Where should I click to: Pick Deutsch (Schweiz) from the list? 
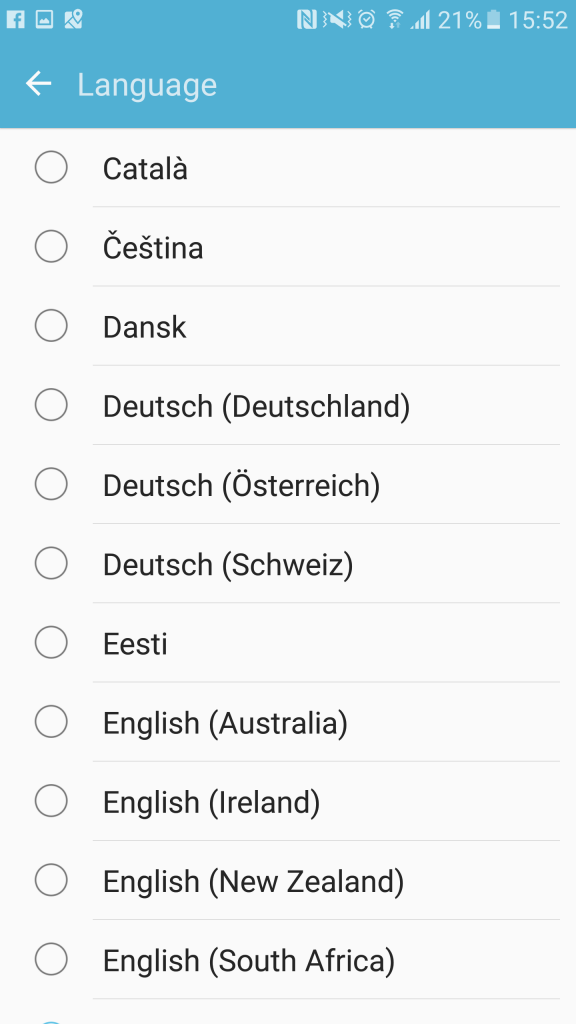pyautogui.click(x=288, y=563)
